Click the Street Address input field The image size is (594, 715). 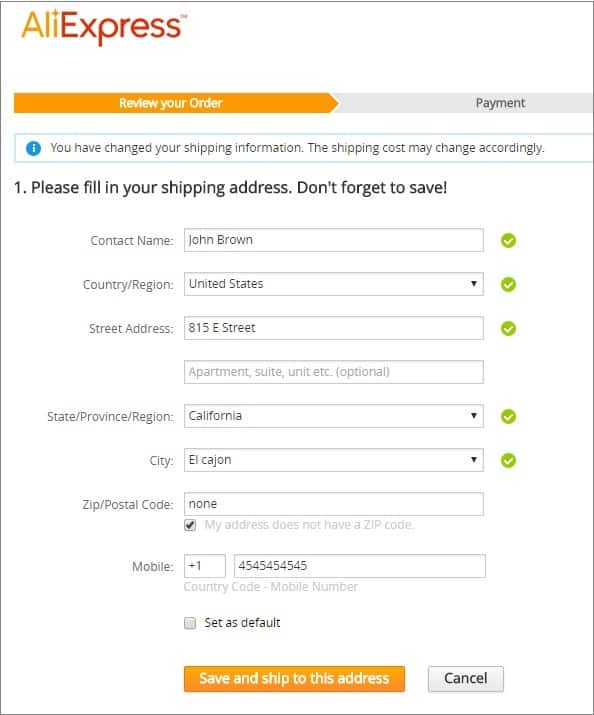(334, 328)
